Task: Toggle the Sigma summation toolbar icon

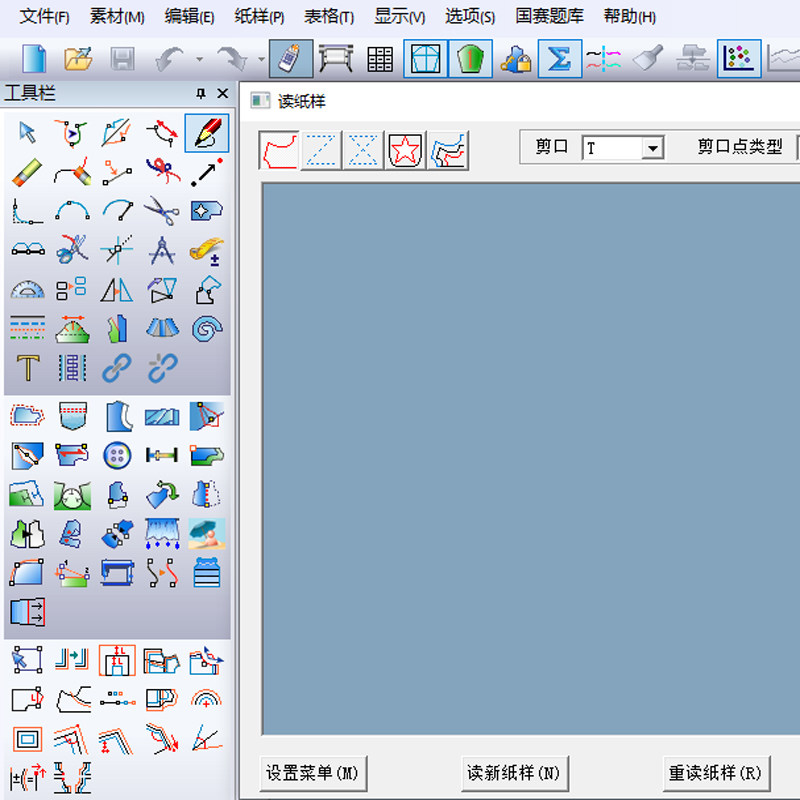Action: coord(560,59)
